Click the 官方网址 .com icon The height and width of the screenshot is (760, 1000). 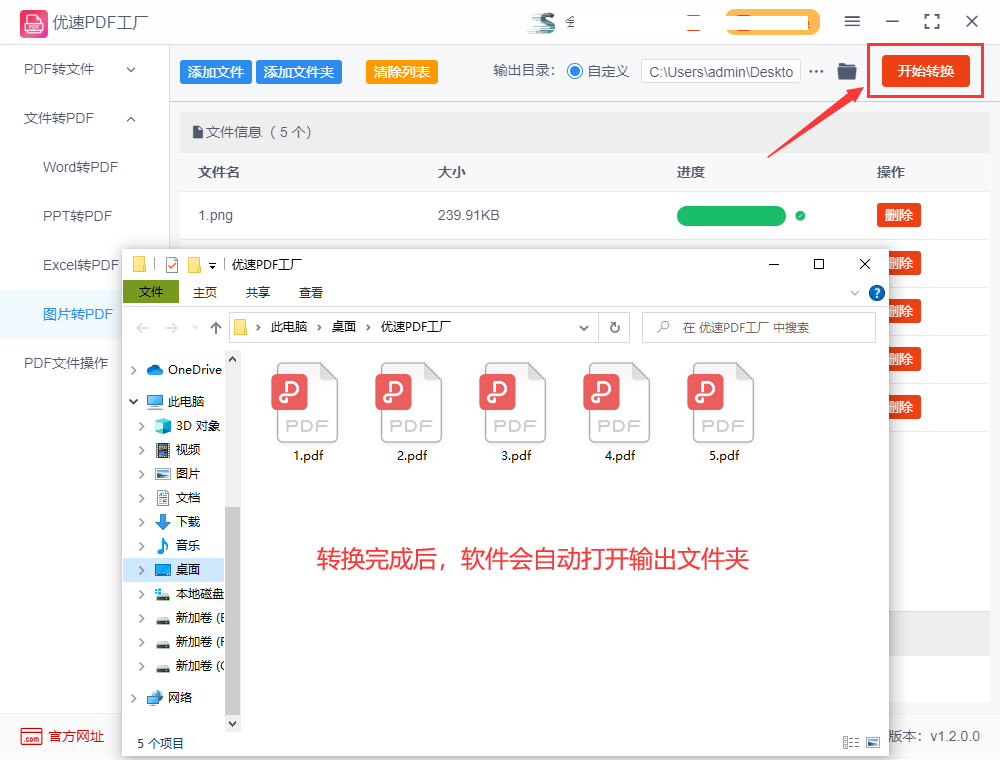(x=31, y=736)
